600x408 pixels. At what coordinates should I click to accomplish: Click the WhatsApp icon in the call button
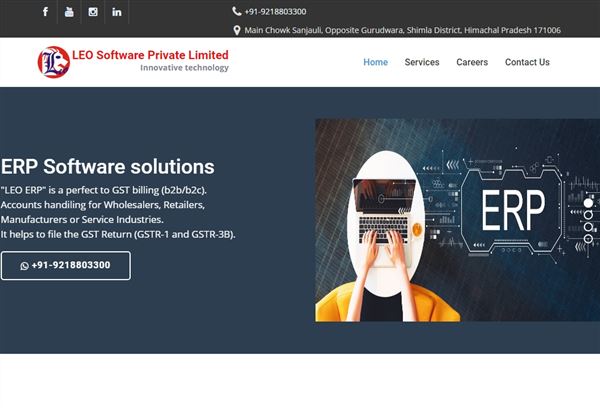(x=24, y=266)
